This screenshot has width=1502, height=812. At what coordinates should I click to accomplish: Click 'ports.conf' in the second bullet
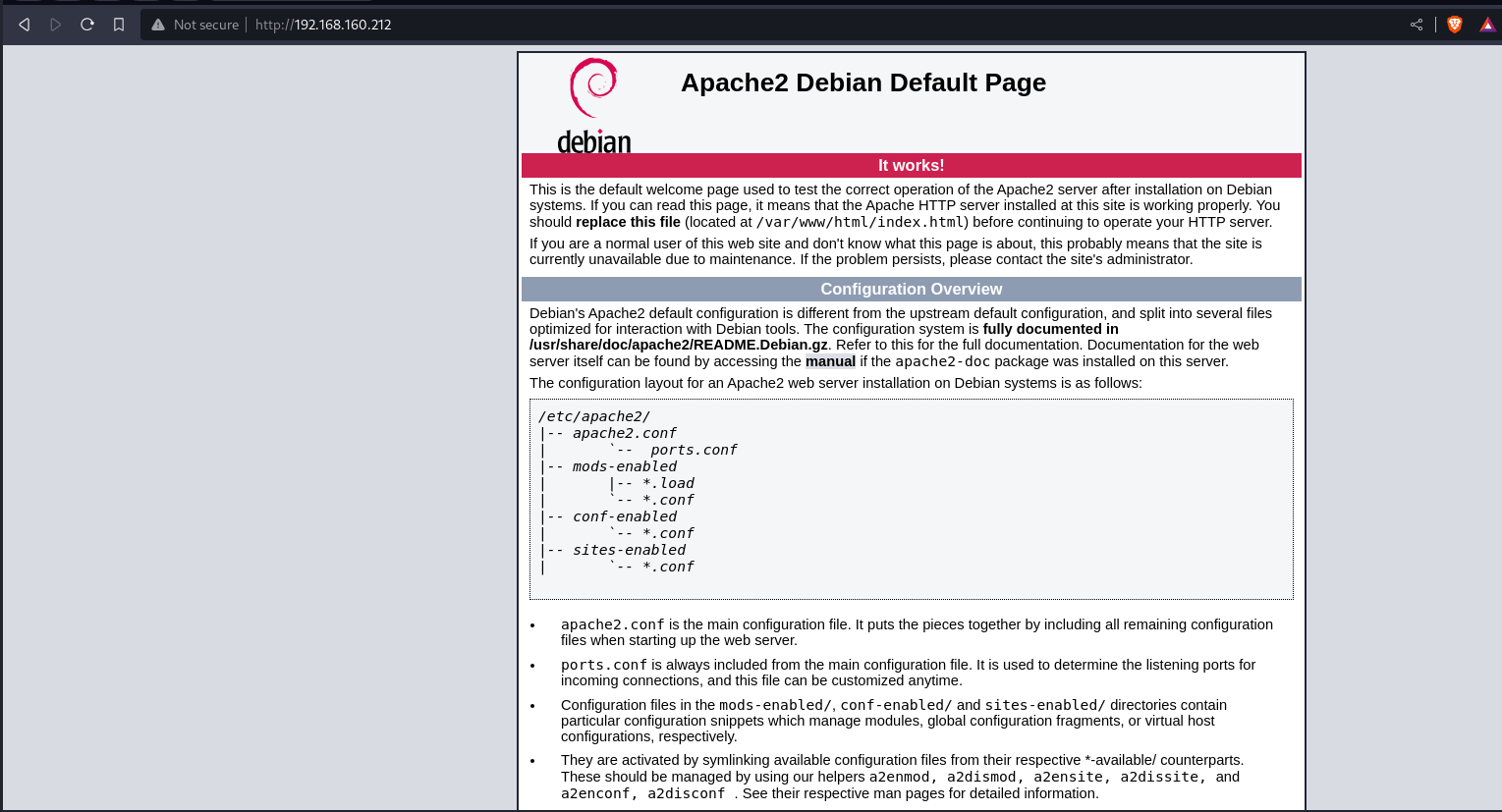pyautogui.click(x=604, y=665)
